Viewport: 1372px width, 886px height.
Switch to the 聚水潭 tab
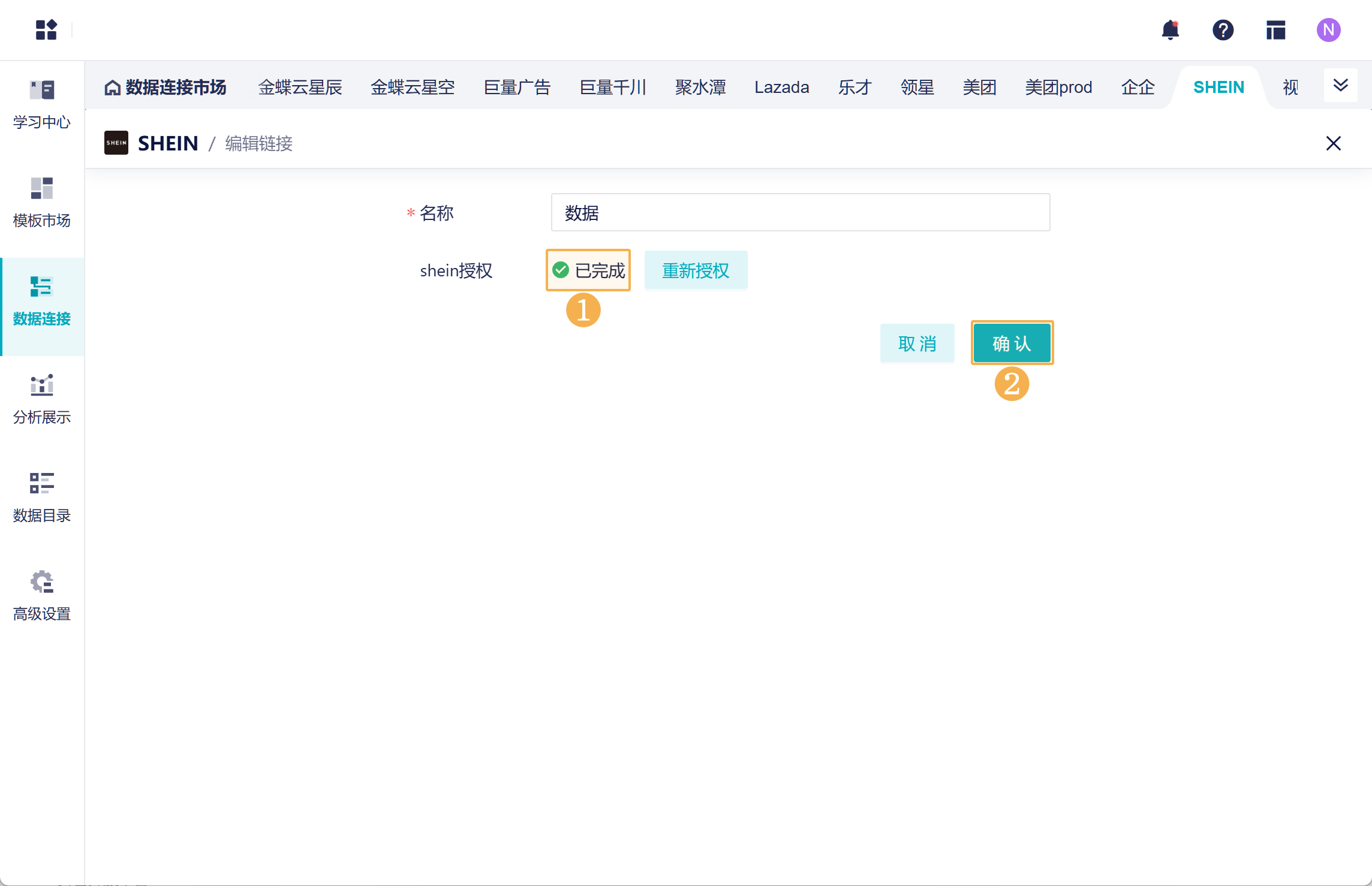coord(700,88)
